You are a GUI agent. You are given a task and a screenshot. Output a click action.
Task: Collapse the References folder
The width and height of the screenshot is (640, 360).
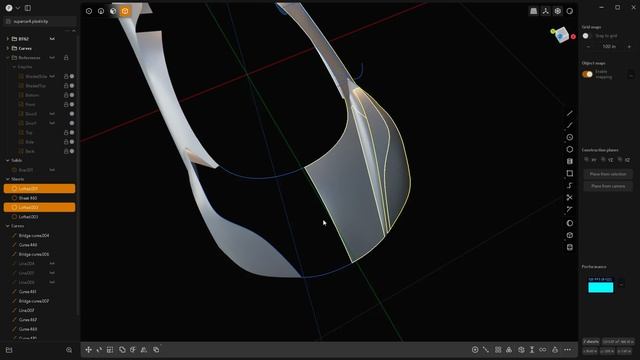click(x=7, y=58)
